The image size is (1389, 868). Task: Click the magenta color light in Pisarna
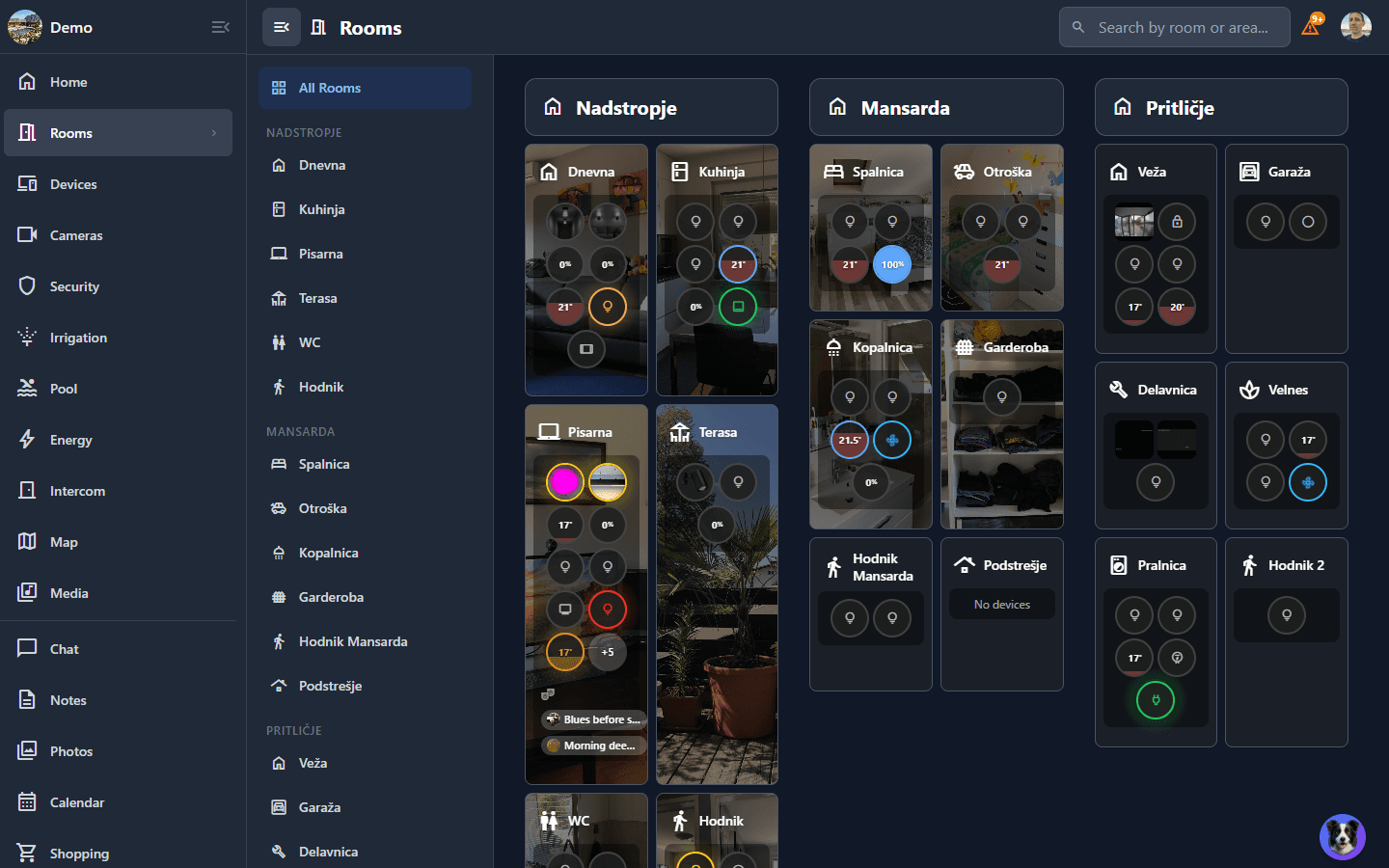[565, 482]
